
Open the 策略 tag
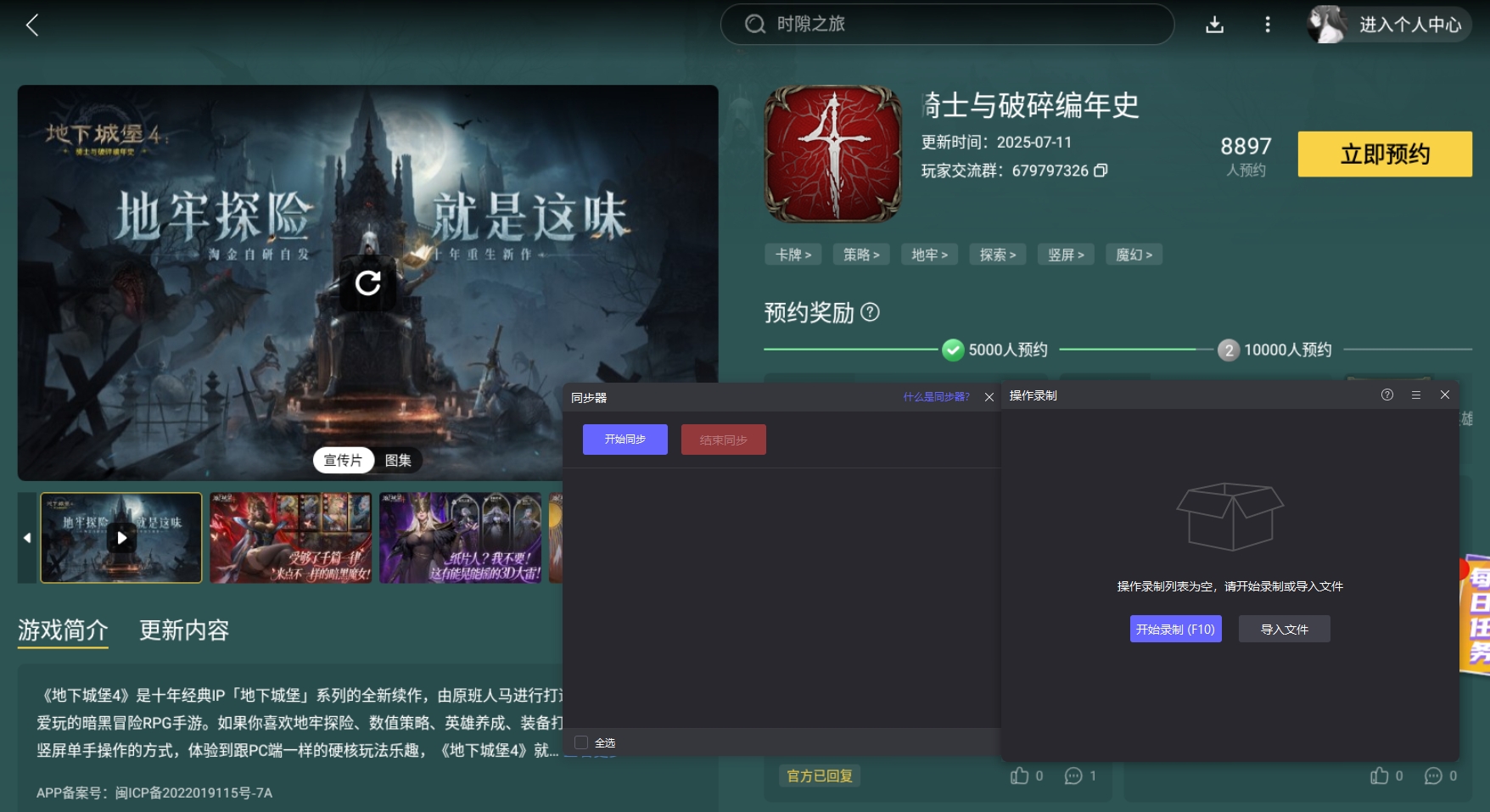coord(861,255)
